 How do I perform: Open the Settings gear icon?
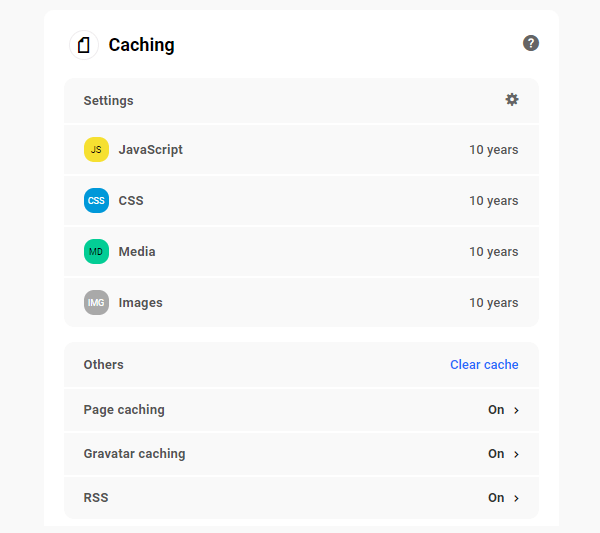pyautogui.click(x=512, y=99)
